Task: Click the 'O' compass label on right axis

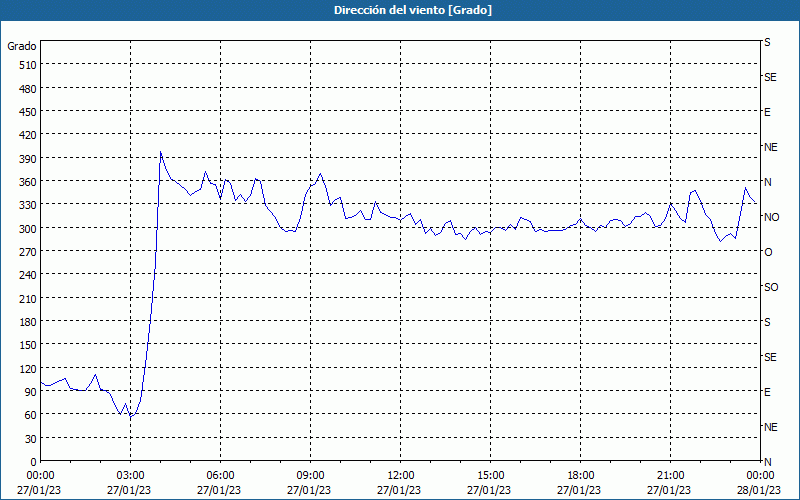Action: (768, 252)
